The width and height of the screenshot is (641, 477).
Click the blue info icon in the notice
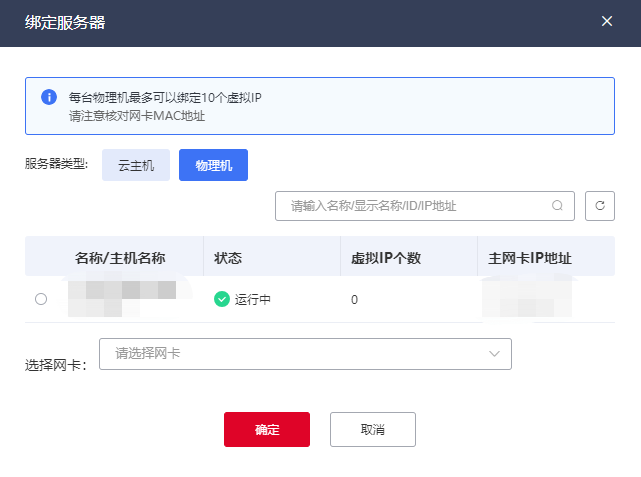(49, 97)
